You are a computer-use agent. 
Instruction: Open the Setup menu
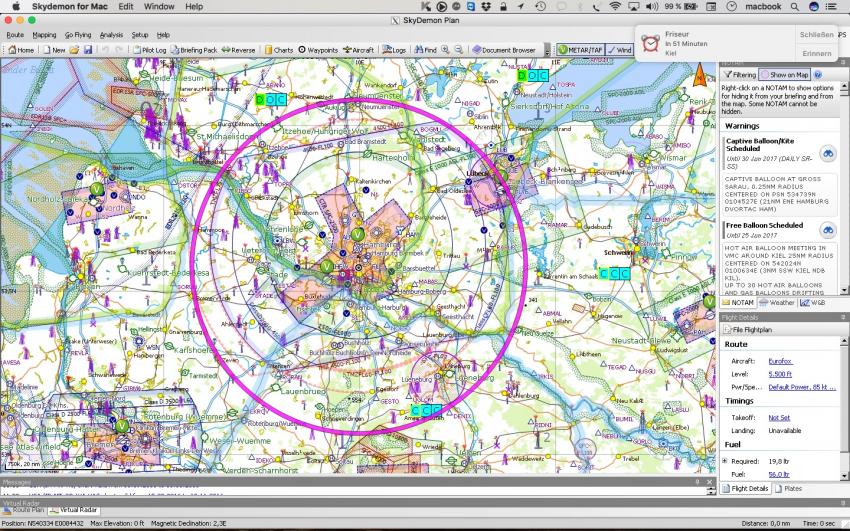point(139,35)
